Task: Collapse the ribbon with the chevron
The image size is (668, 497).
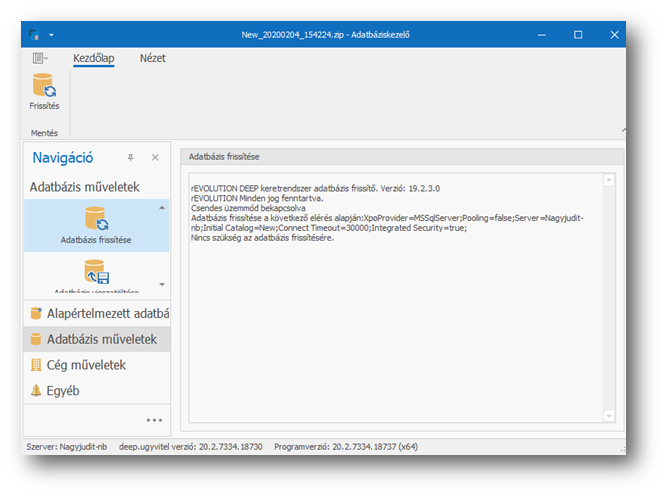Action: pyautogui.click(x=625, y=130)
